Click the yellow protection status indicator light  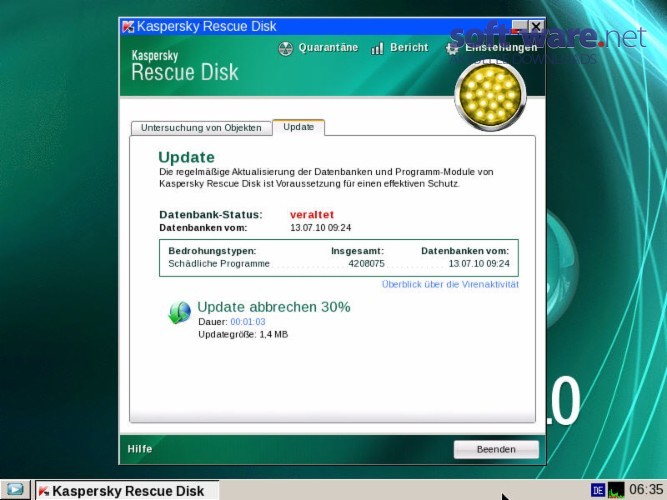(490, 95)
